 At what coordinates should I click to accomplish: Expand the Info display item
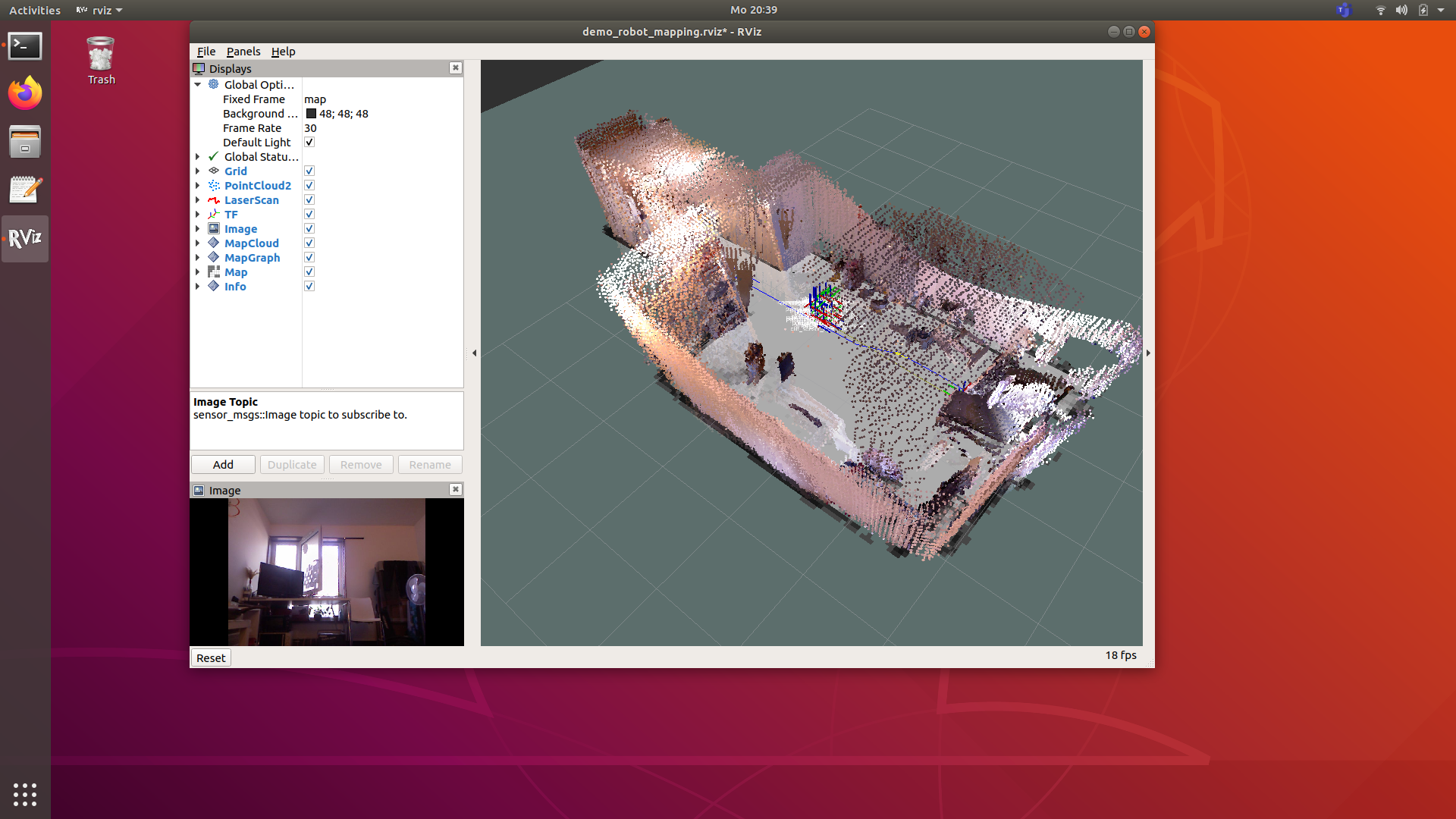tap(198, 287)
